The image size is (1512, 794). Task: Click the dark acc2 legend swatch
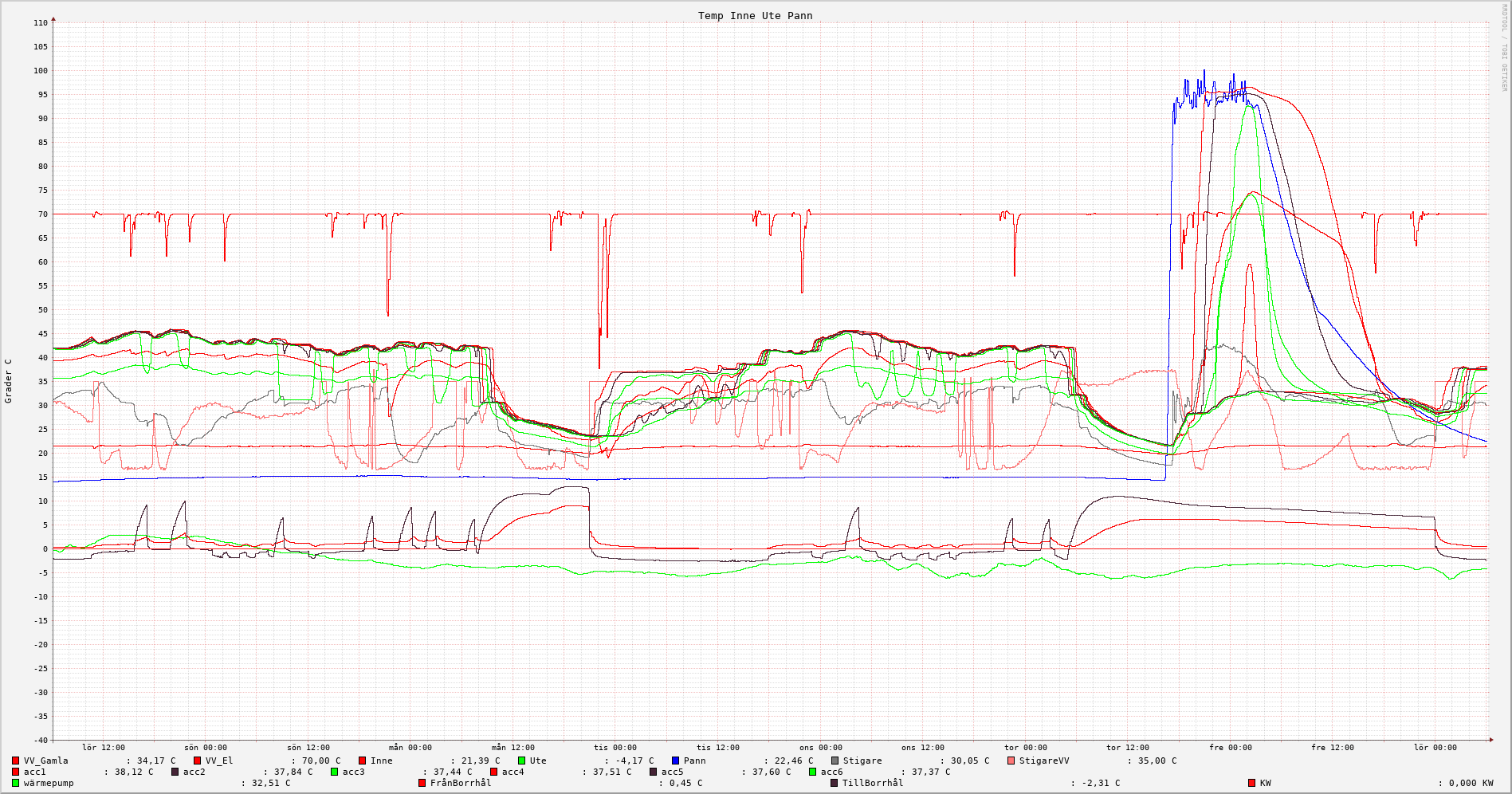pyautogui.click(x=175, y=772)
